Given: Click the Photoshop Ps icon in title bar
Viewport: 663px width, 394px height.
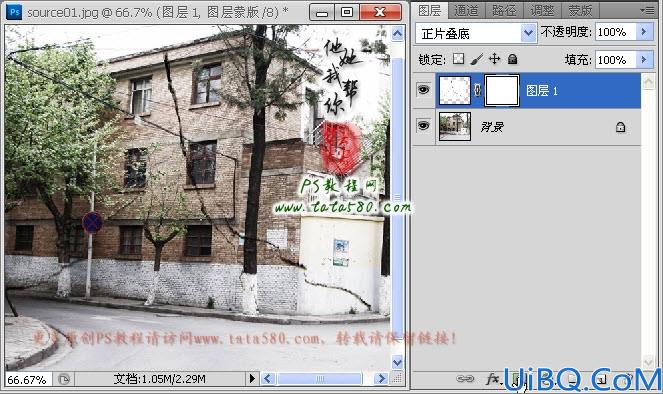Looking at the screenshot, I should (14, 12).
